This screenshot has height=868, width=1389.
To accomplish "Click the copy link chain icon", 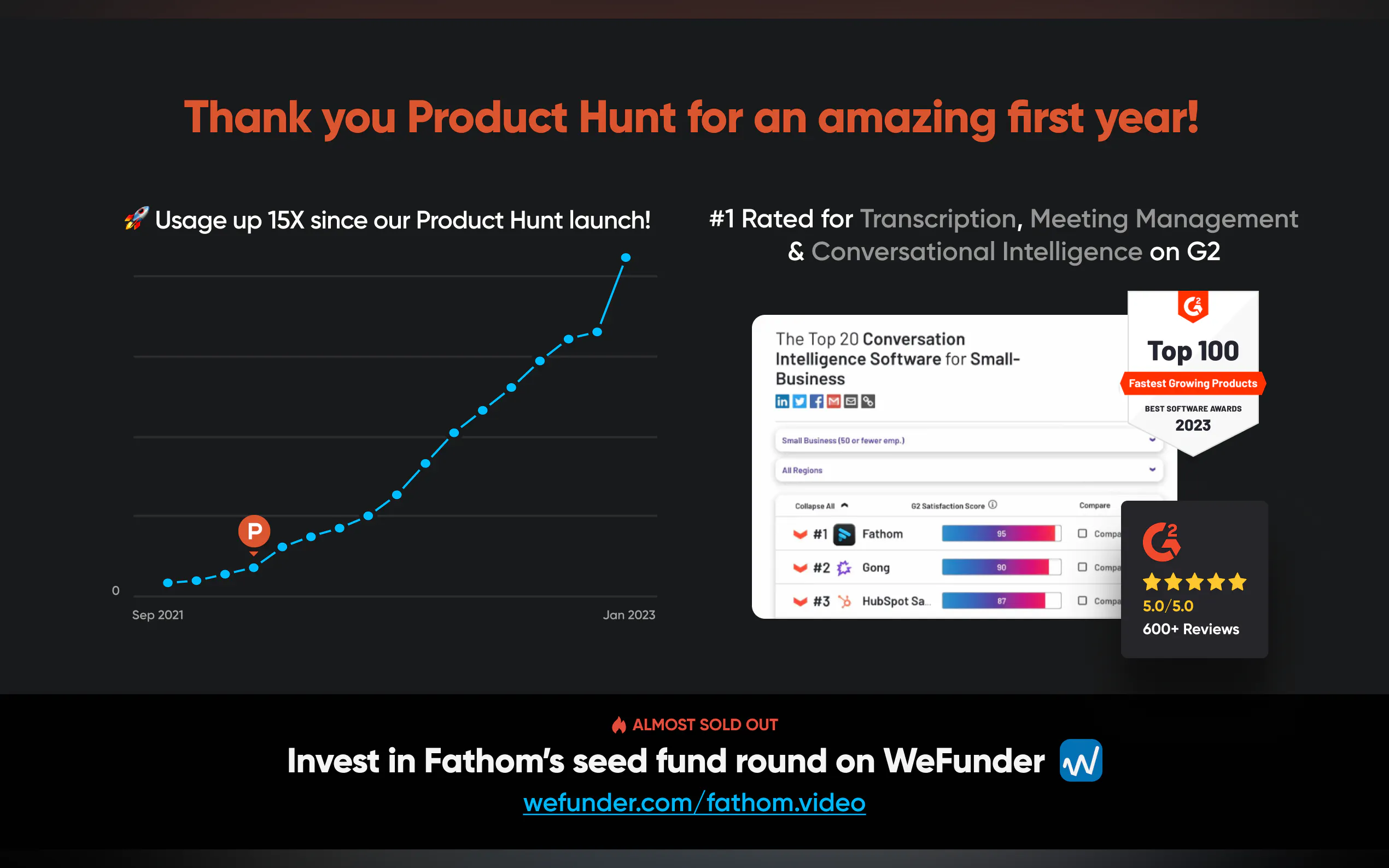I will 868,401.
